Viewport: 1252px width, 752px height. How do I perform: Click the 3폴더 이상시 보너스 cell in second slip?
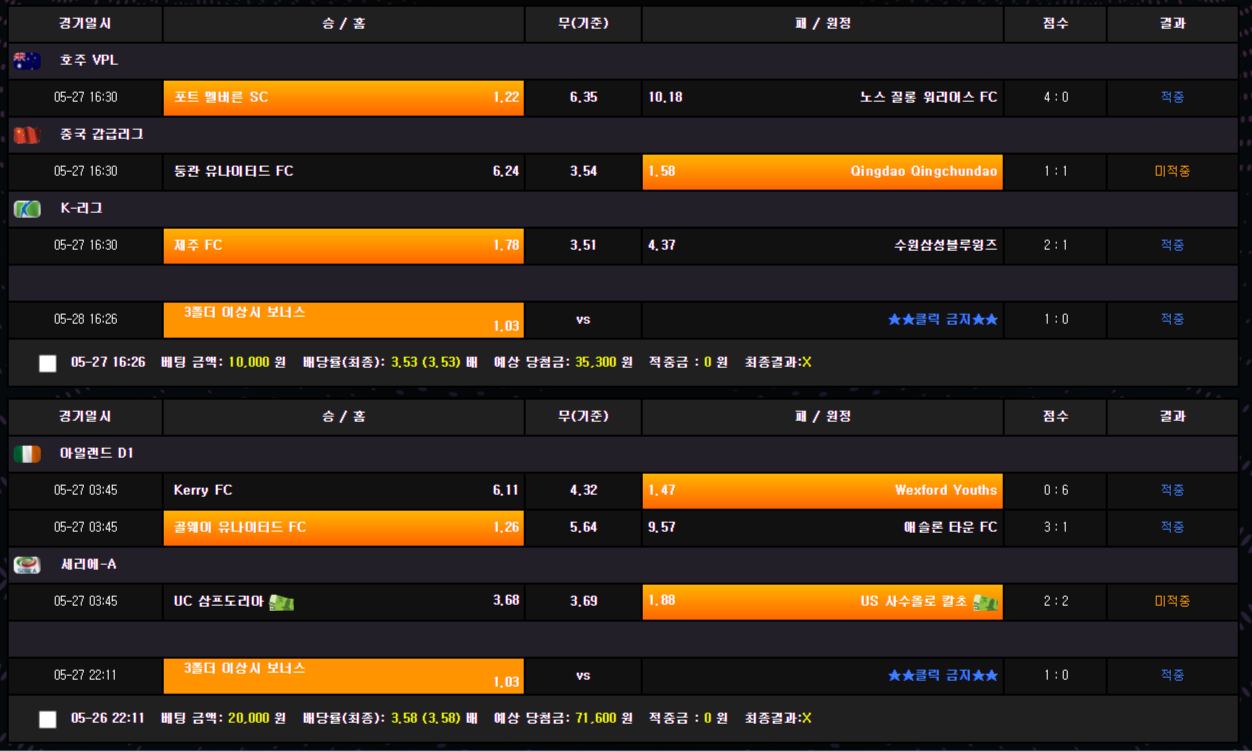click(343, 676)
